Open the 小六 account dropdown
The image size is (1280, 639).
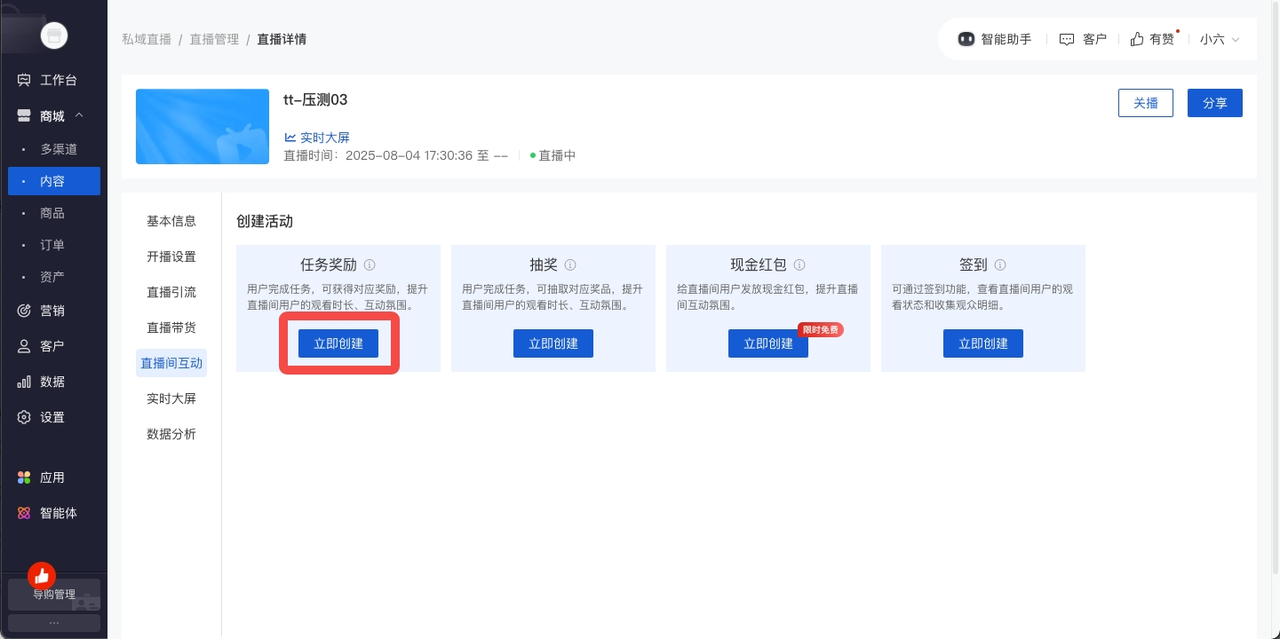(x=1219, y=38)
